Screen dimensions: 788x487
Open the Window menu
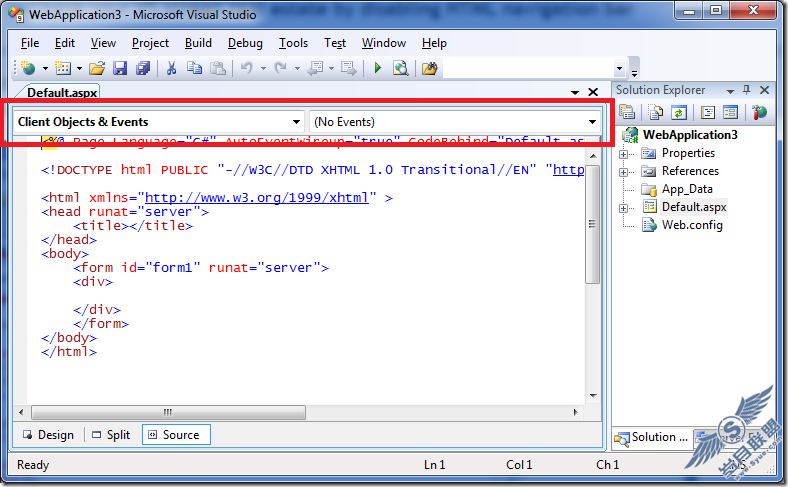(x=383, y=43)
